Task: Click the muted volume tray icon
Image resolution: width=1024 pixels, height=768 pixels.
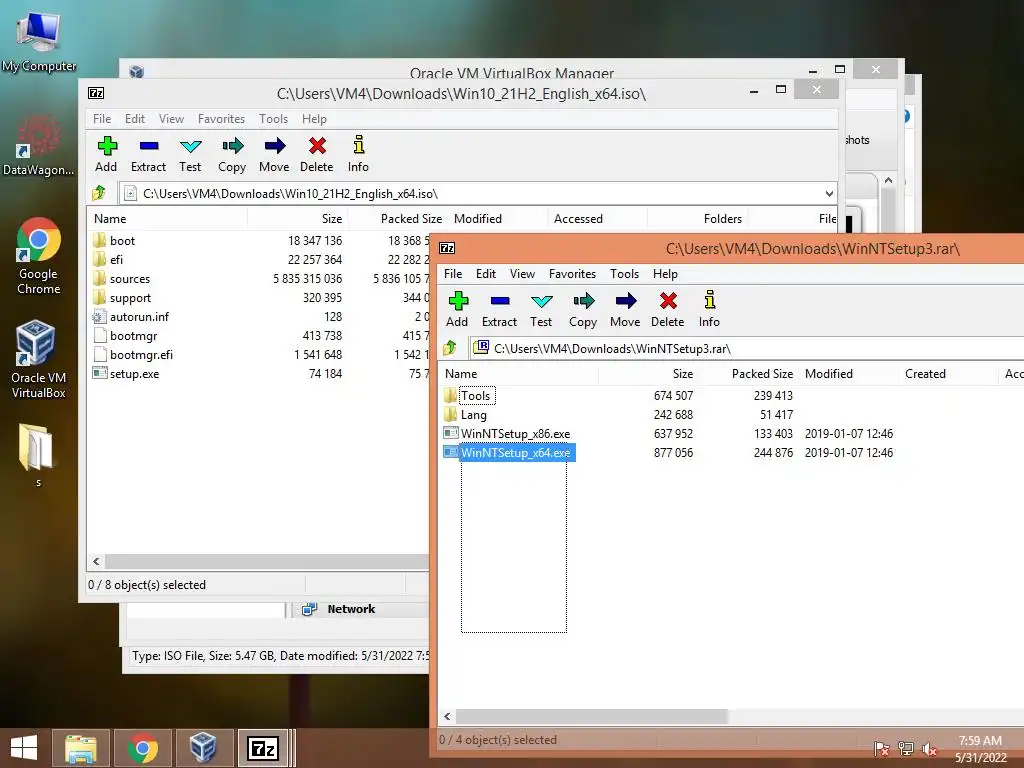Action: tap(930, 748)
